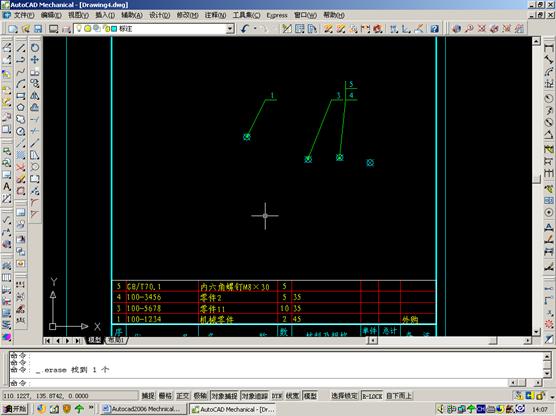The height and width of the screenshot is (416, 556).
Task: Toggle 线宽 lineweight display in status bar
Action: tap(293, 396)
